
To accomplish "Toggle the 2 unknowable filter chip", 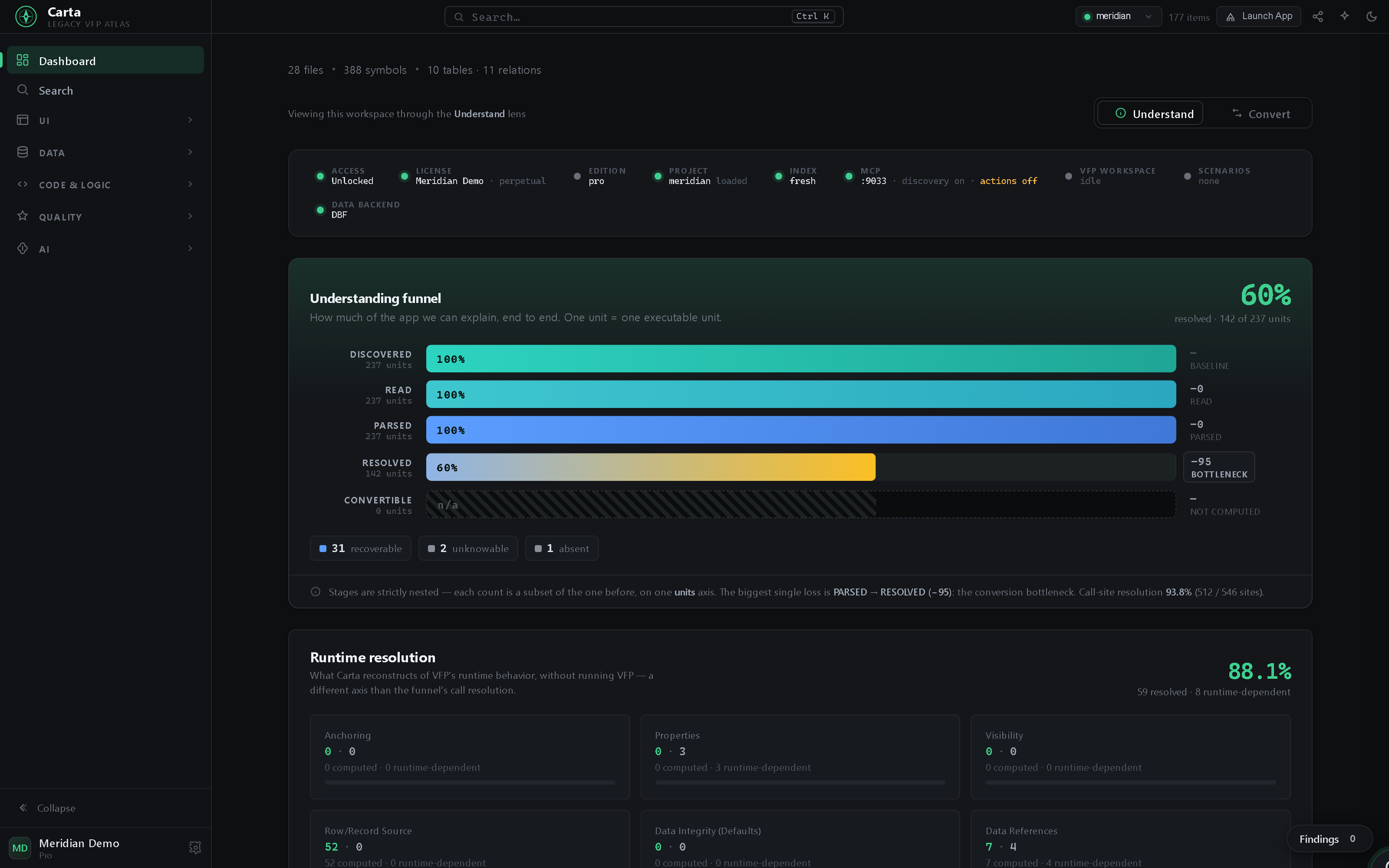I will pyautogui.click(x=468, y=548).
